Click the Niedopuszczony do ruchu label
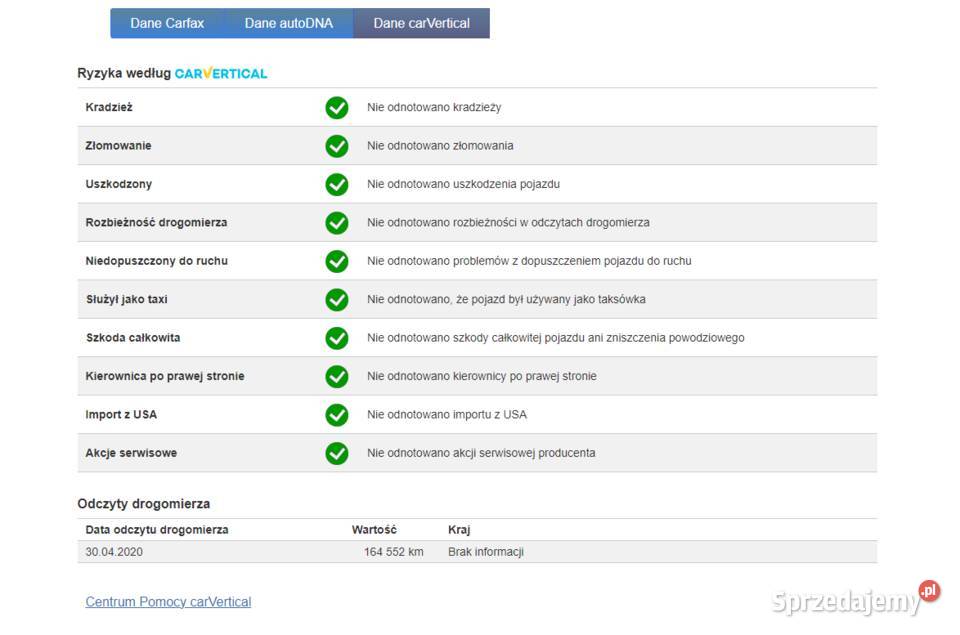 click(157, 261)
